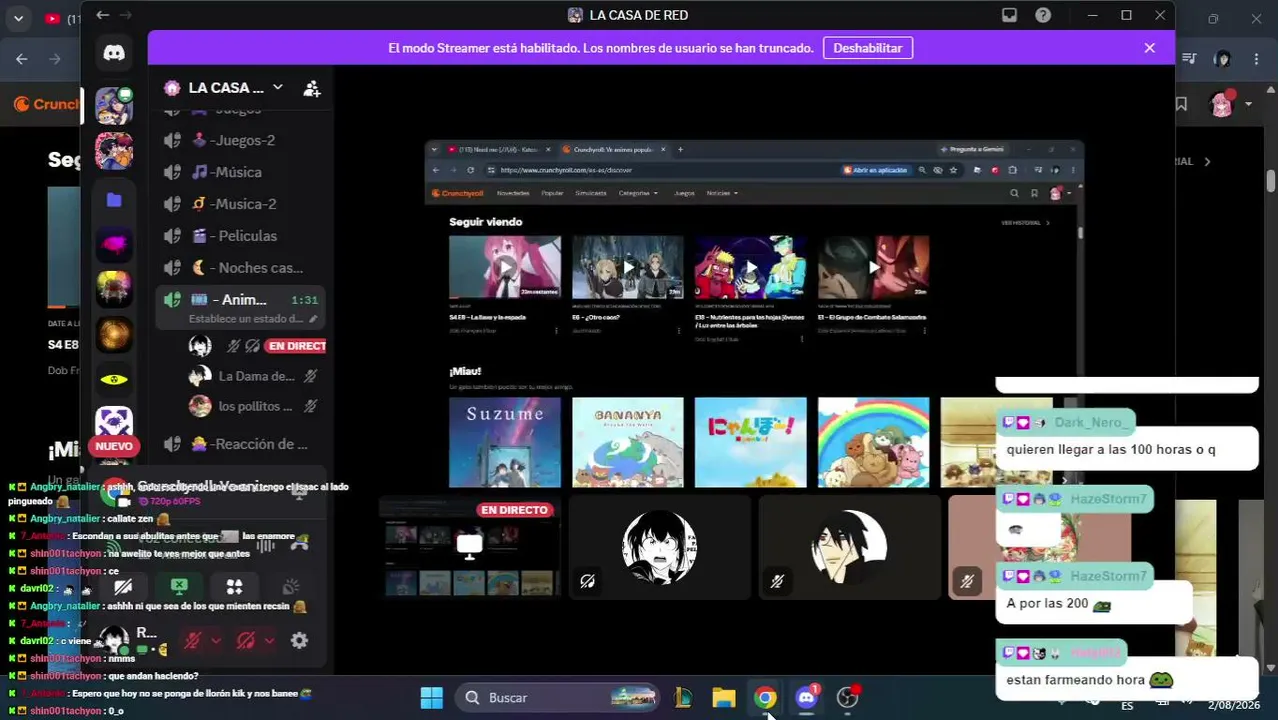Click the EN DIRECTO badge in channel list
The width and height of the screenshot is (1278, 720).
click(x=296, y=346)
